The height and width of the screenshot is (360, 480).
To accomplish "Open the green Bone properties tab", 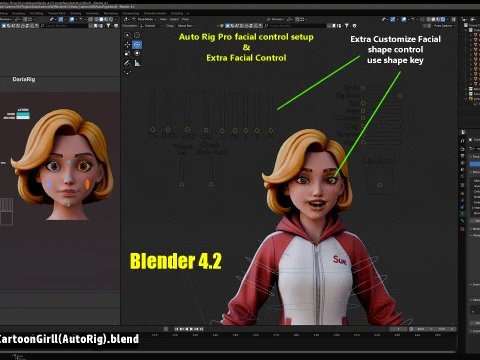I will 462,221.
